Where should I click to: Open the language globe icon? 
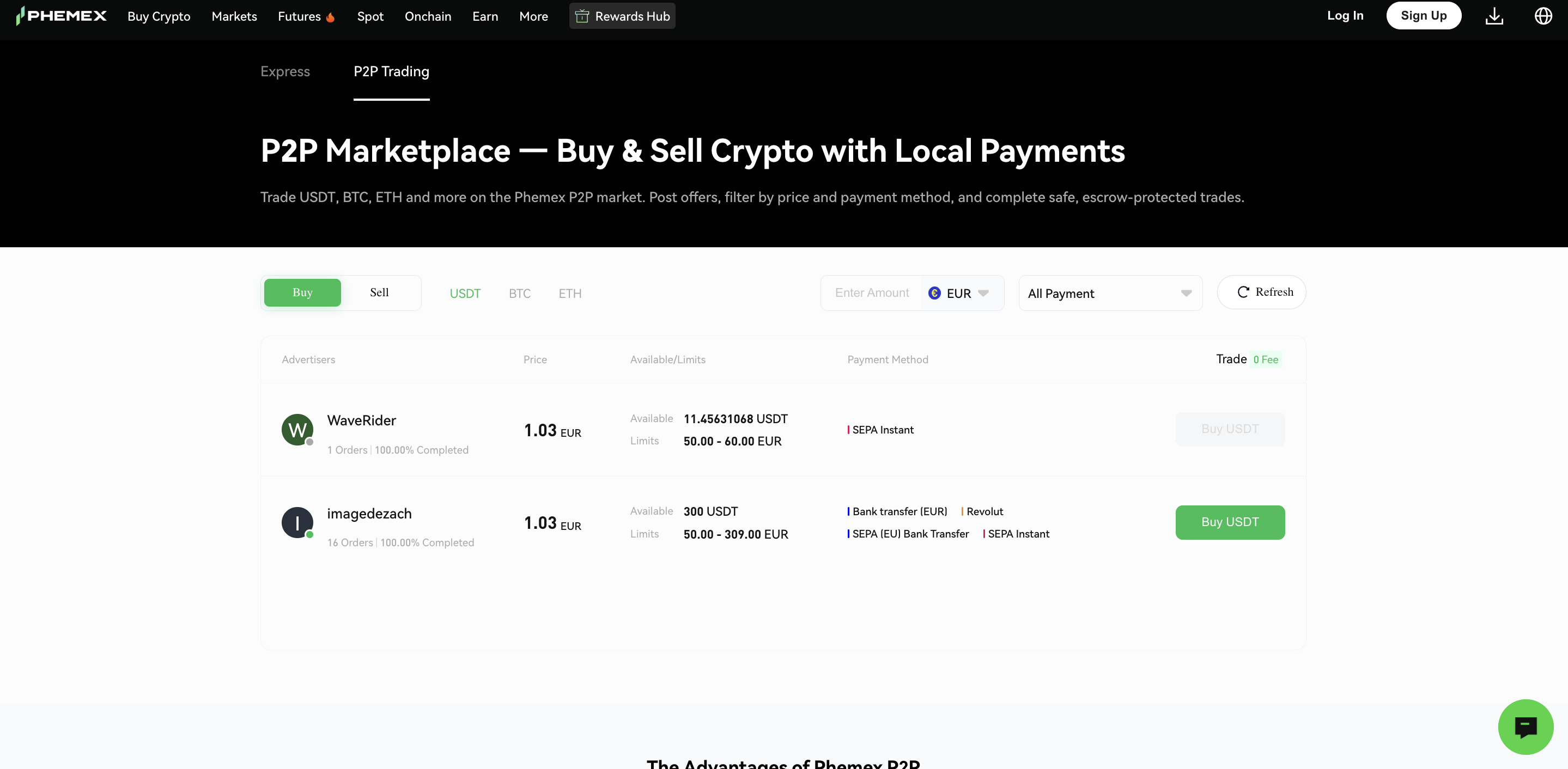pos(1542,16)
